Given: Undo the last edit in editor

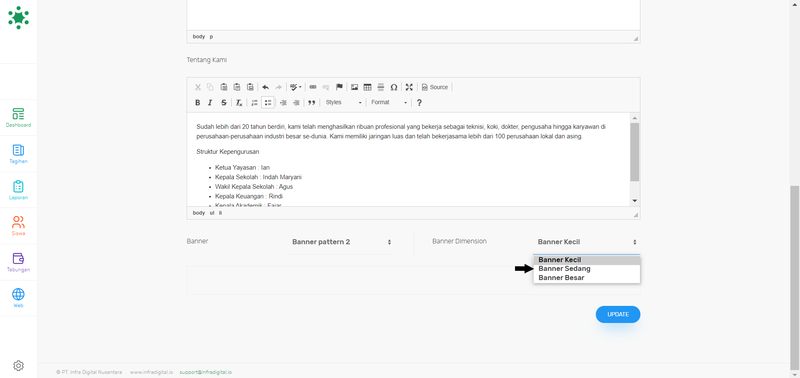Looking at the screenshot, I should [x=265, y=87].
